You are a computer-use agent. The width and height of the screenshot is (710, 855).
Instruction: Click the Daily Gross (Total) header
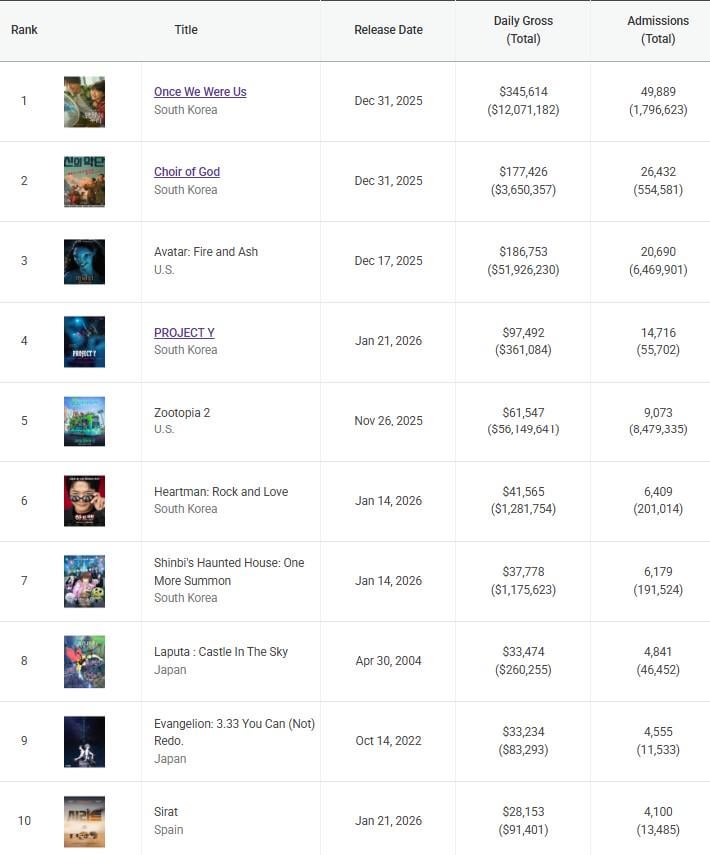[523, 30]
